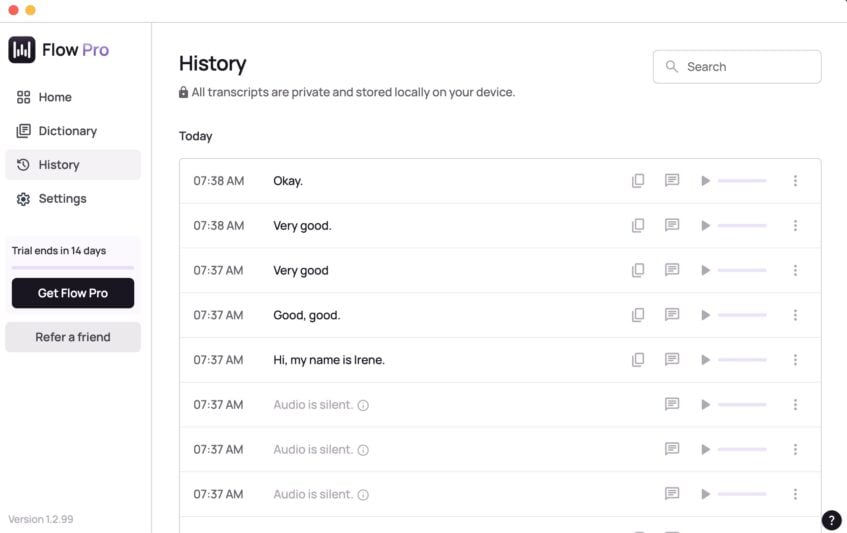This screenshot has height=533, width=847.
Task: Click info icon on first 'Audio is silent'
Action: 363,406
